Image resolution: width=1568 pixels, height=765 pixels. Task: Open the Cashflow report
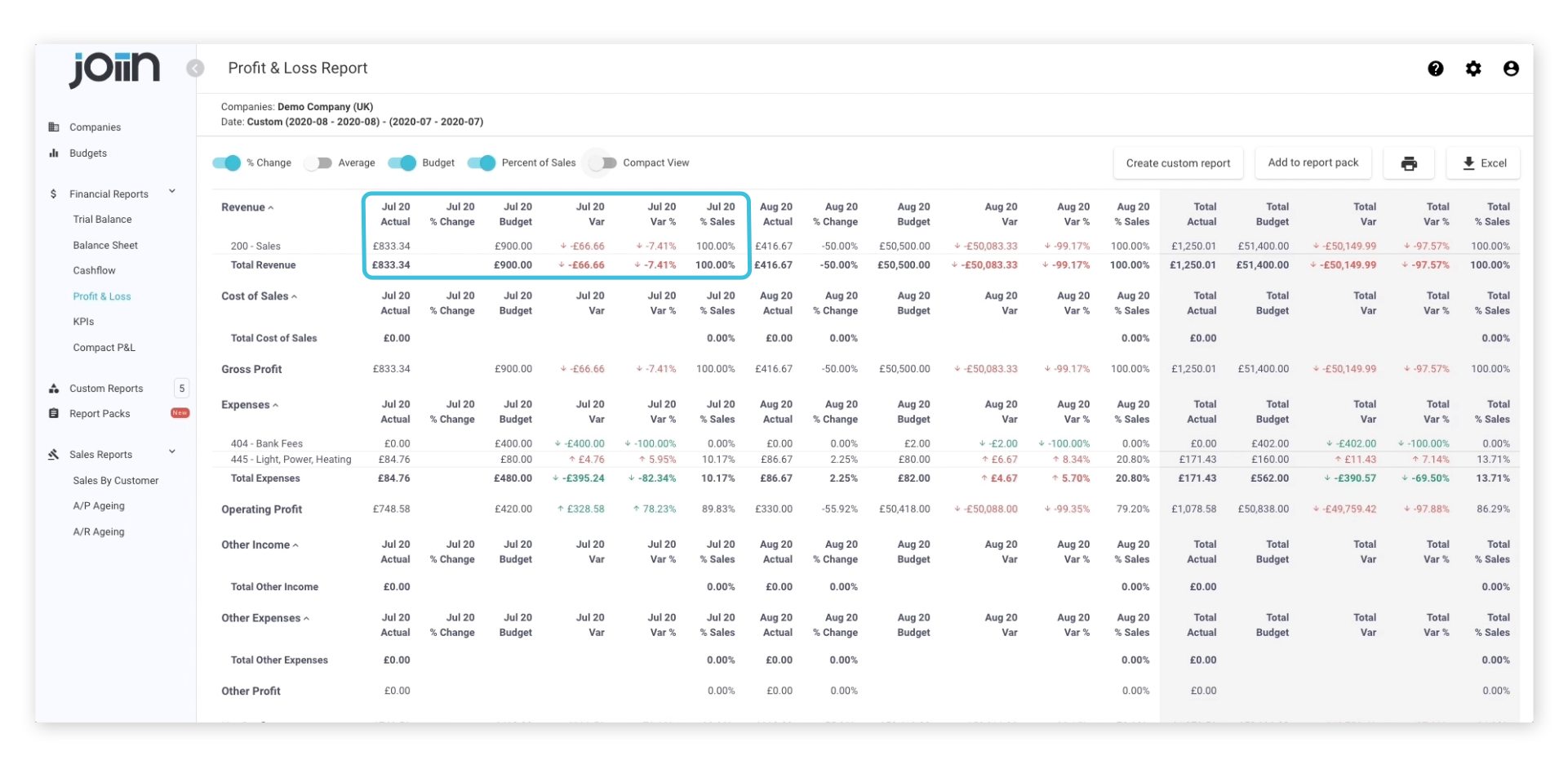[94, 270]
